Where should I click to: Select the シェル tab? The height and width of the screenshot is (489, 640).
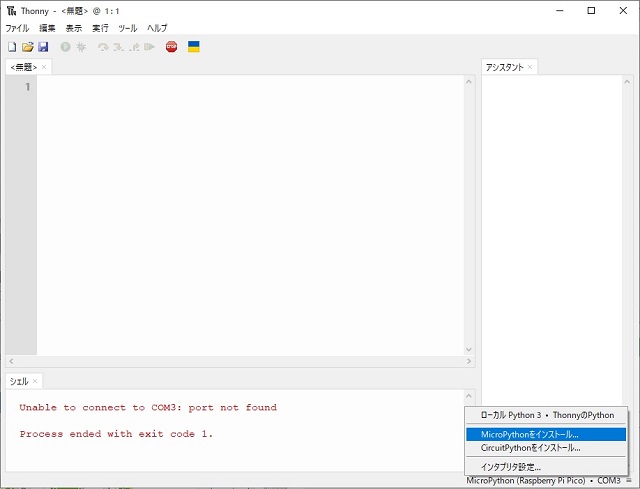click(19, 381)
